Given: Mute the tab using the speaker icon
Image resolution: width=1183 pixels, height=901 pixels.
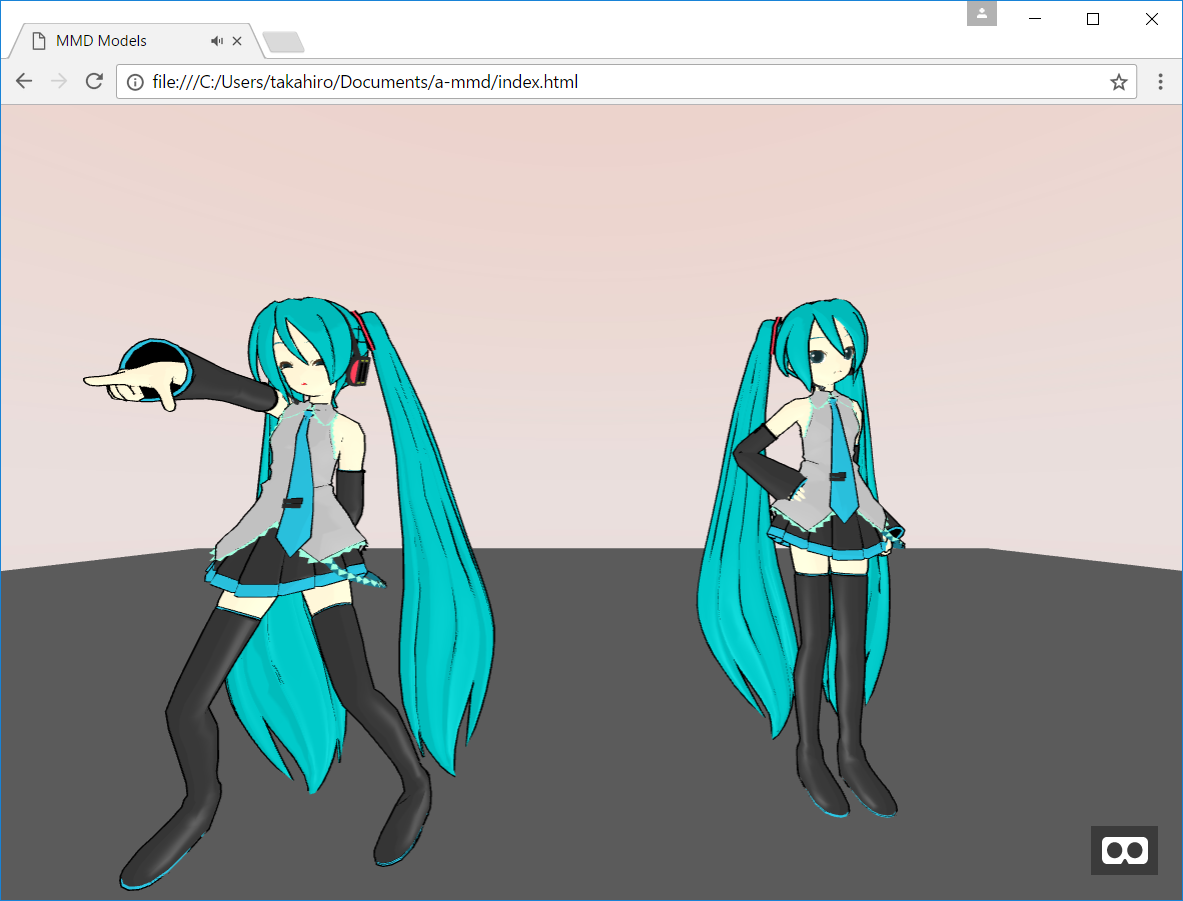Looking at the screenshot, I should 217,41.
